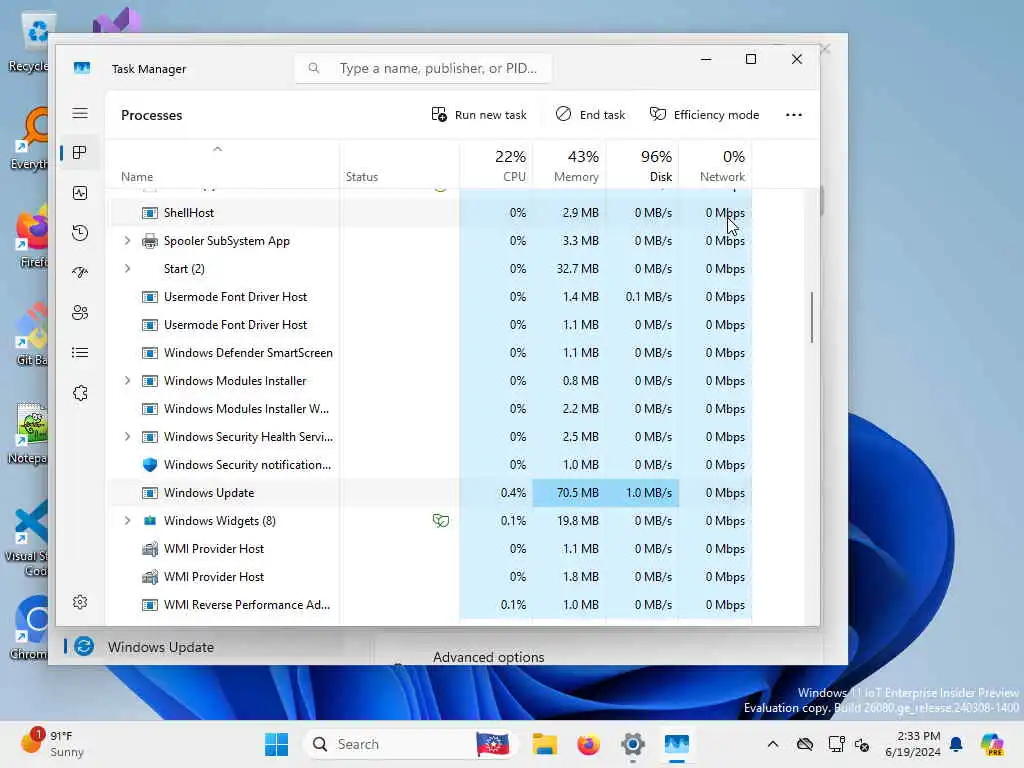Click Advanced options in the Settings window
Viewport: 1024px width, 768px height.
coord(488,658)
